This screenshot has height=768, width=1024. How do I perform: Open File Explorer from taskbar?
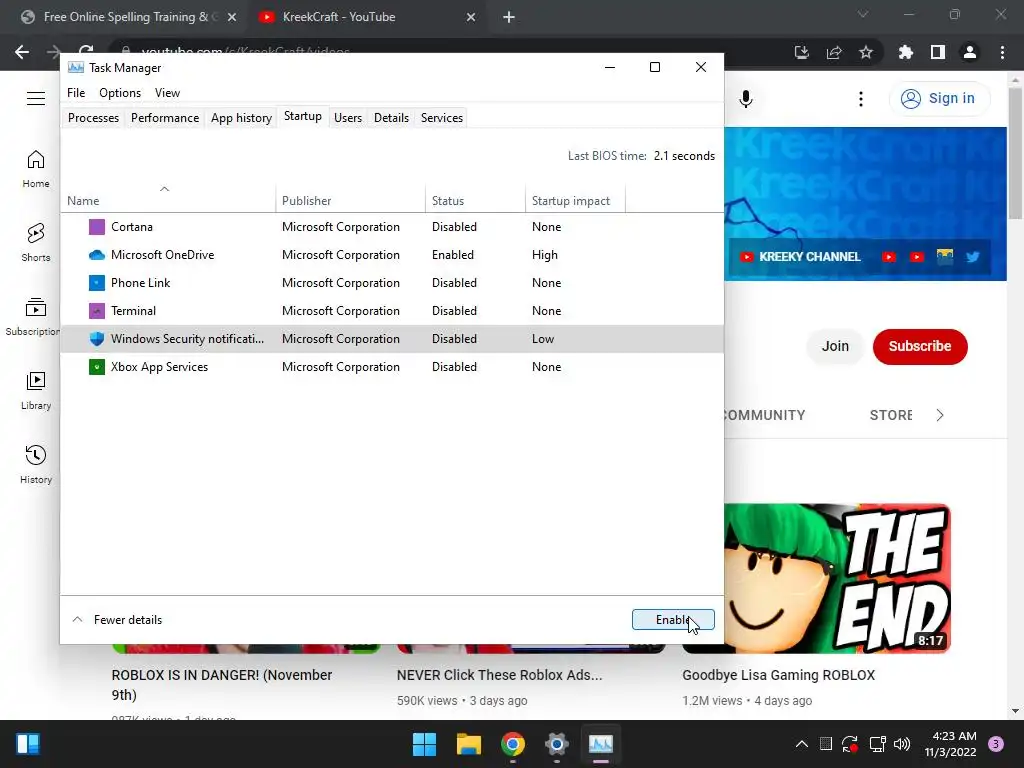pos(469,744)
